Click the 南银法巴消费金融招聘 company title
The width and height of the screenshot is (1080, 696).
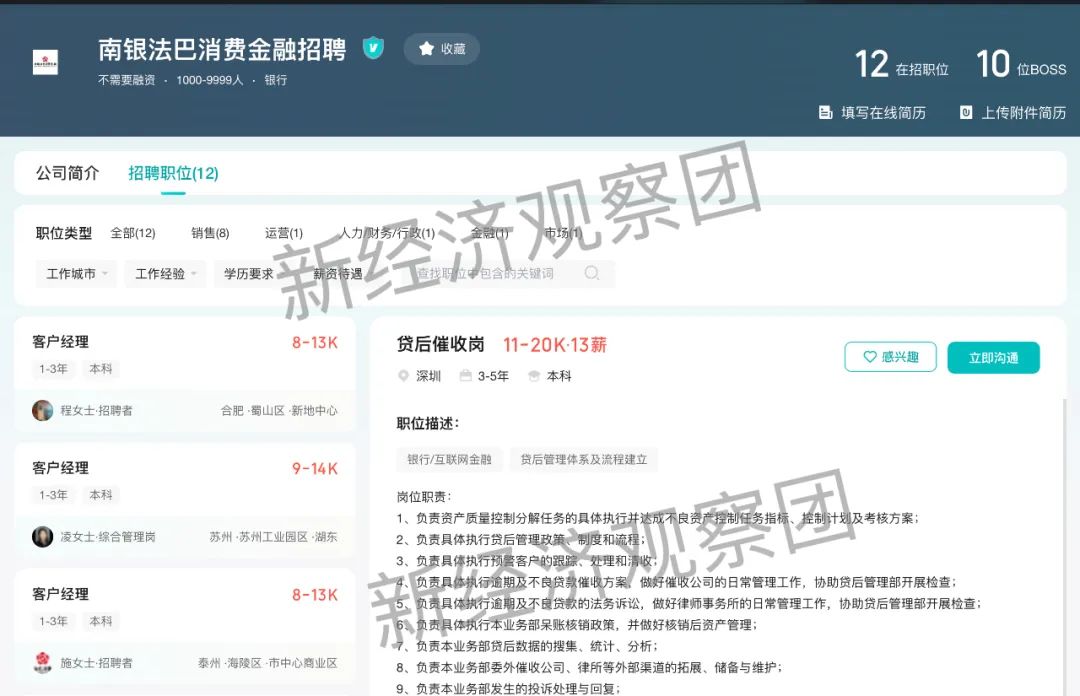click(x=222, y=50)
